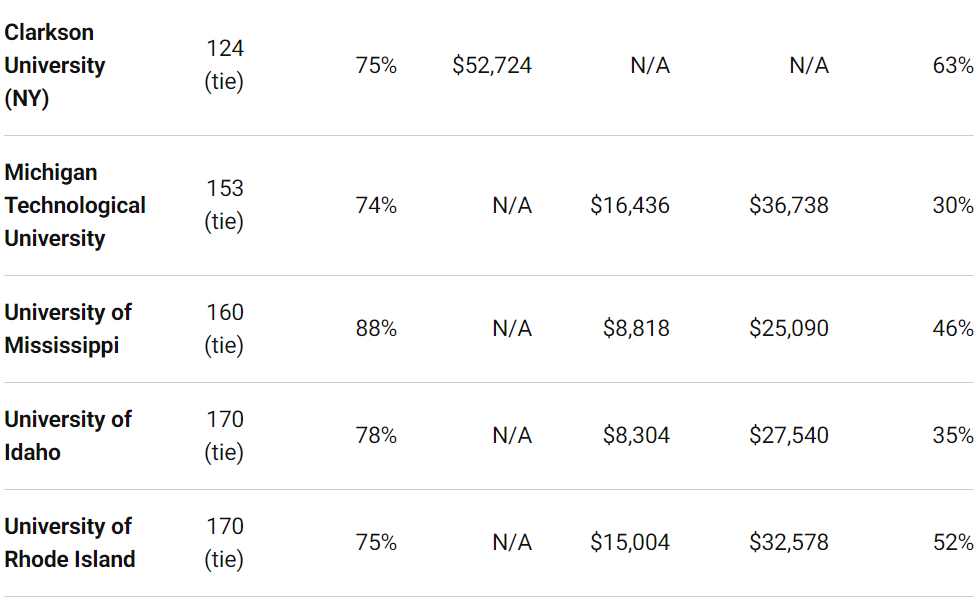Screen dimensions: 979x600
Task: Click the 88% value for Mississippi
Action: click(376, 328)
